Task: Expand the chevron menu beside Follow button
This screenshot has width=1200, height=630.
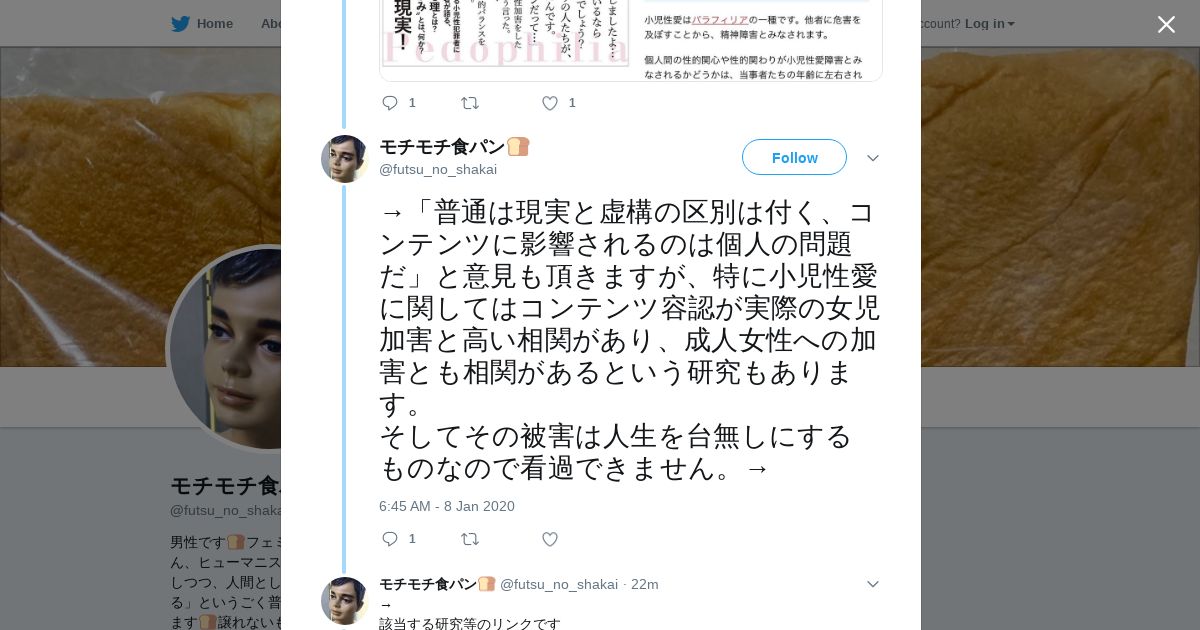Action: [x=872, y=158]
